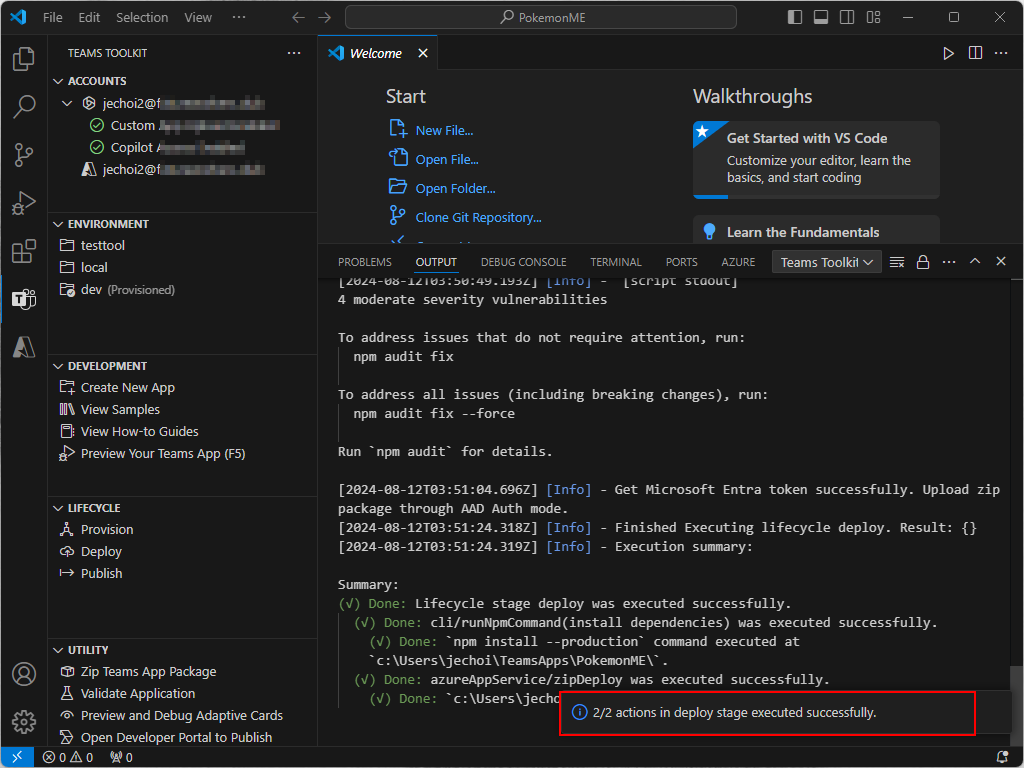The width and height of the screenshot is (1024, 768).
Task: Open the Search view in activity bar
Action: point(24,106)
